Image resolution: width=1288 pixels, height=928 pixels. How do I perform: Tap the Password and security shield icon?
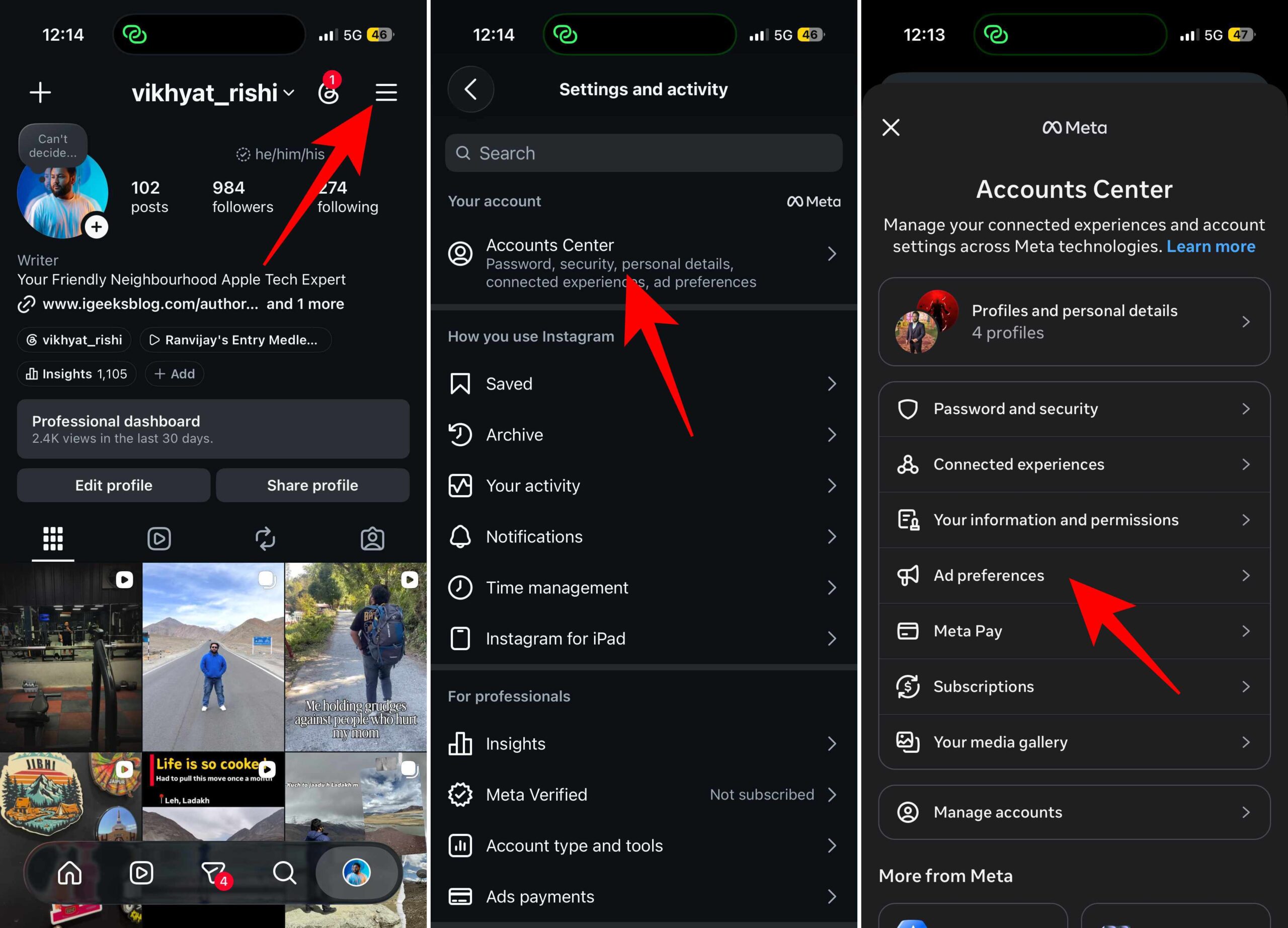908,409
